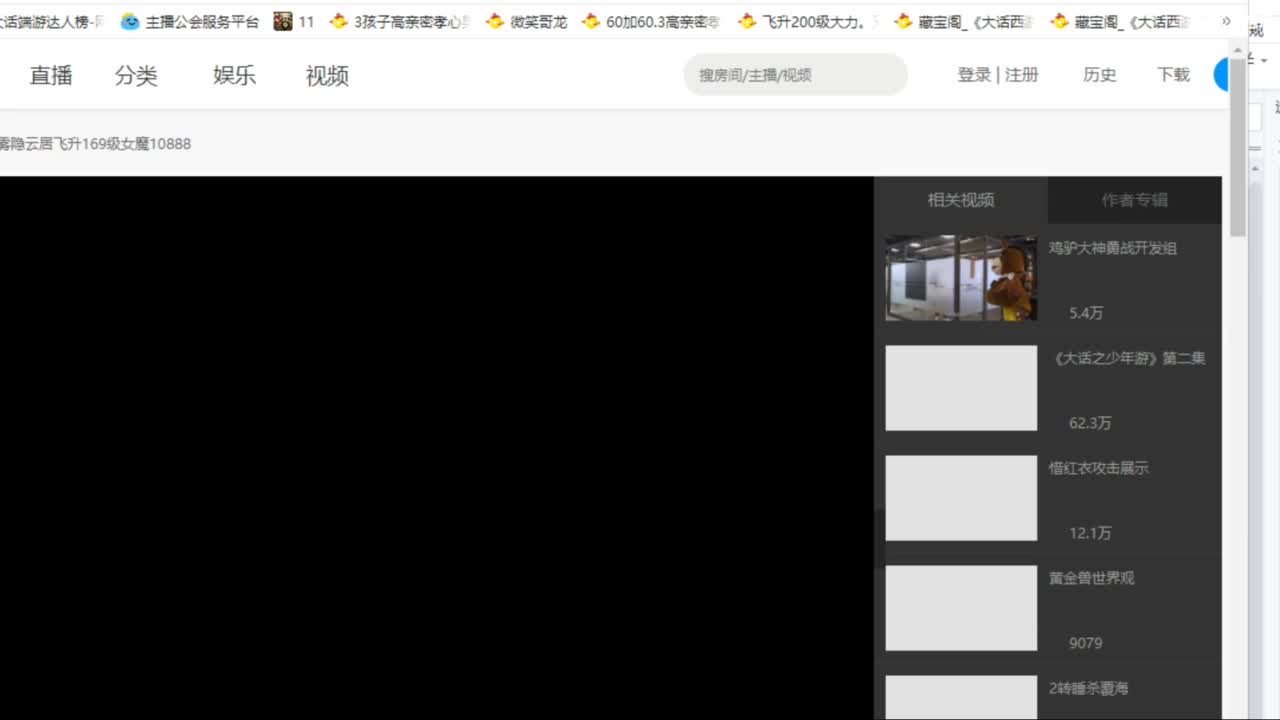The height and width of the screenshot is (720, 1280).
Task: Open the 3孩子高亲密孝心 bookmark
Action: [x=400, y=21]
